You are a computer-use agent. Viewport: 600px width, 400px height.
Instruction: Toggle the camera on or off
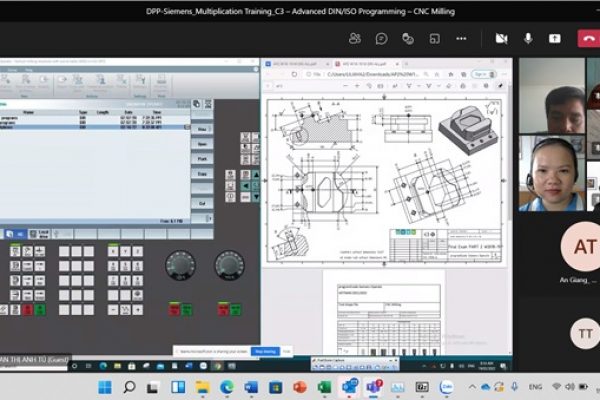[x=501, y=38]
